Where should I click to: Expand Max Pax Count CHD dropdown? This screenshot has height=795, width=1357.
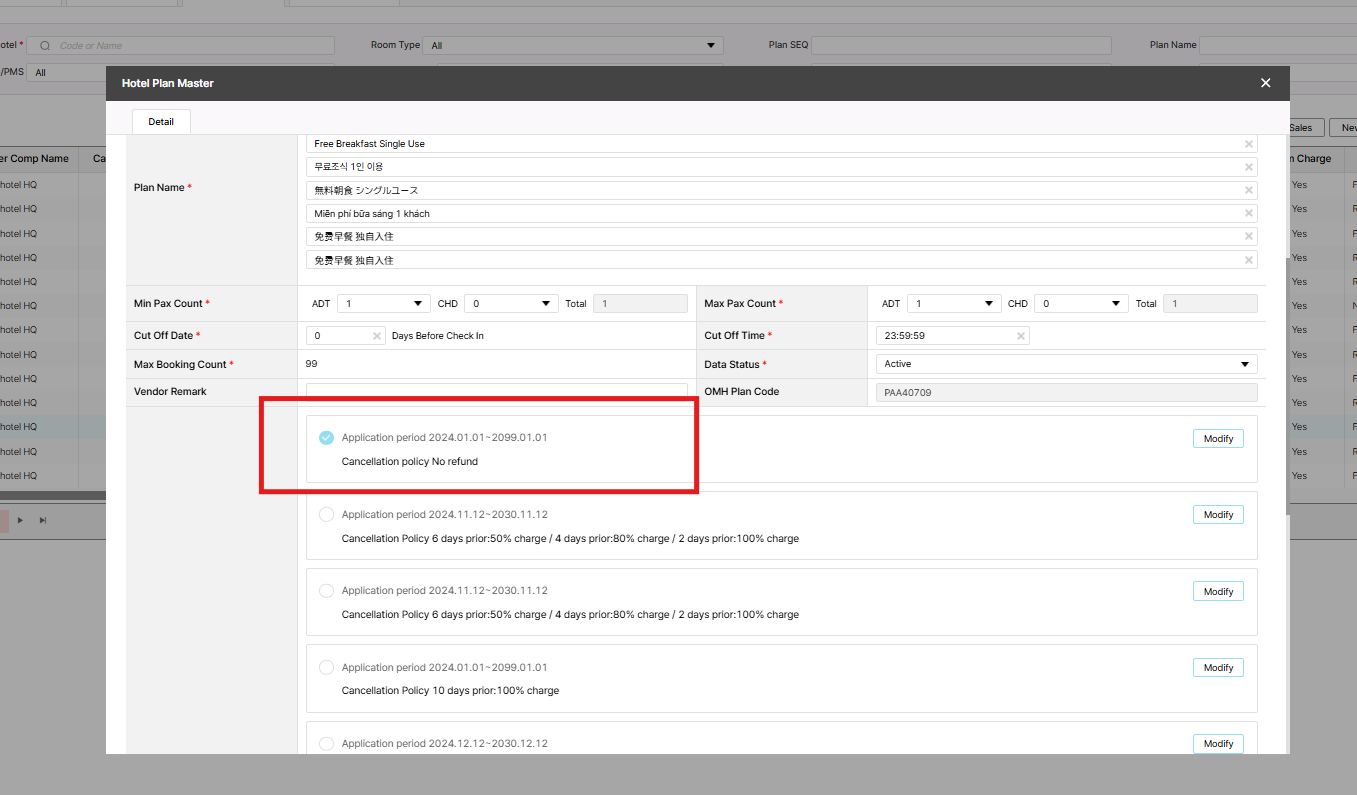pyautogui.click(x=1081, y=304)
